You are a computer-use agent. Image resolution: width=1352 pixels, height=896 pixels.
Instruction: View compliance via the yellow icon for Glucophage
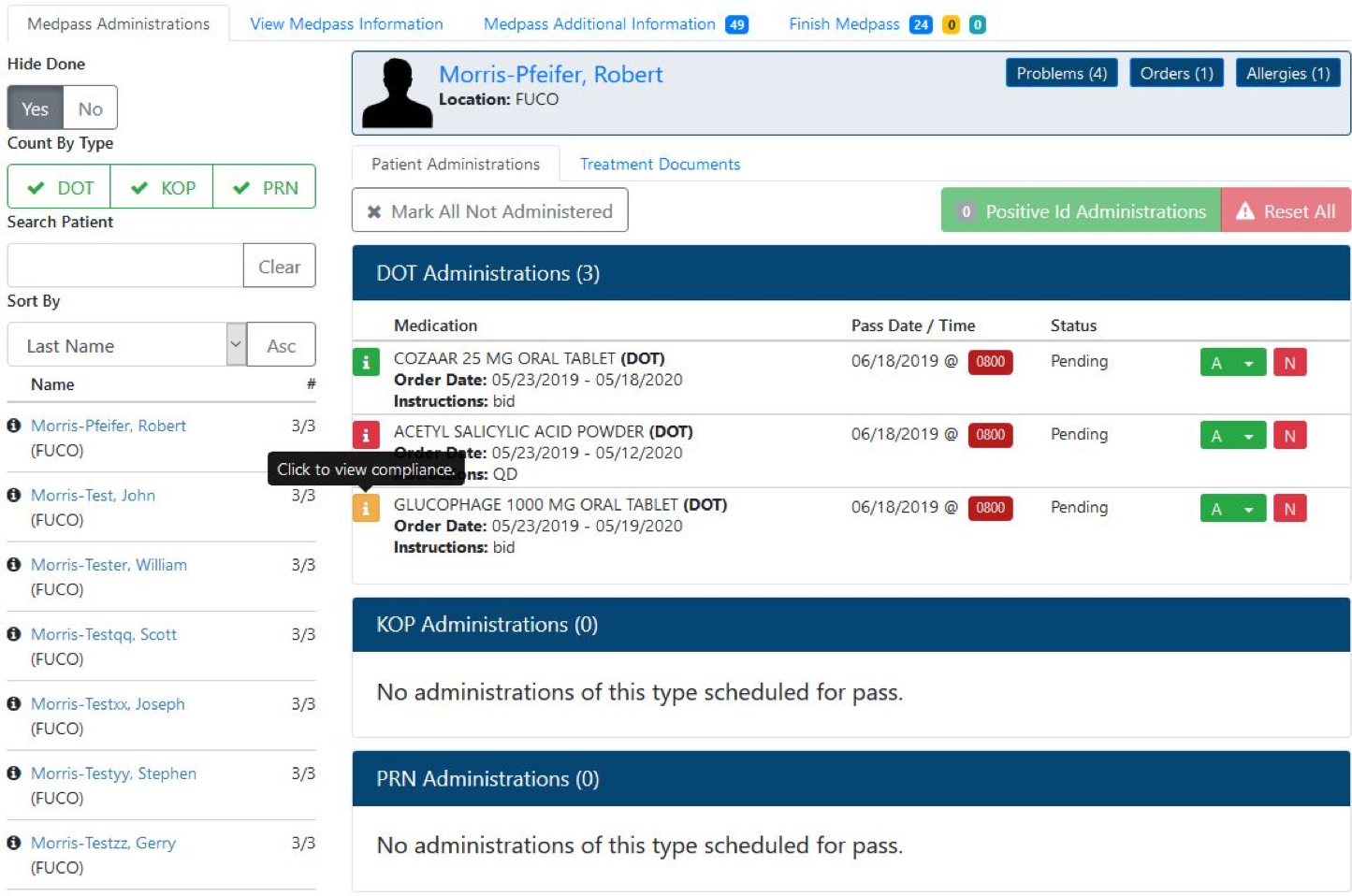coord(365,509)
